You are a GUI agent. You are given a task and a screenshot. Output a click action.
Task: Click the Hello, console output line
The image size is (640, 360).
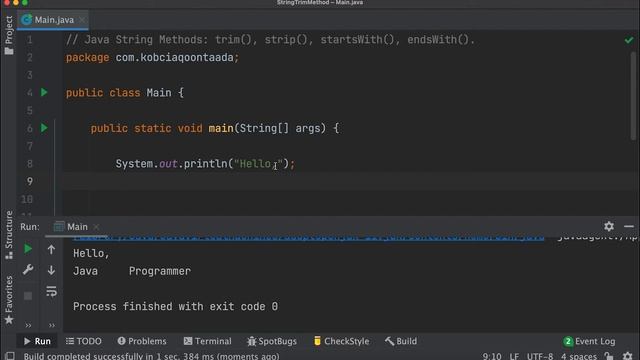tap(91, 253)
